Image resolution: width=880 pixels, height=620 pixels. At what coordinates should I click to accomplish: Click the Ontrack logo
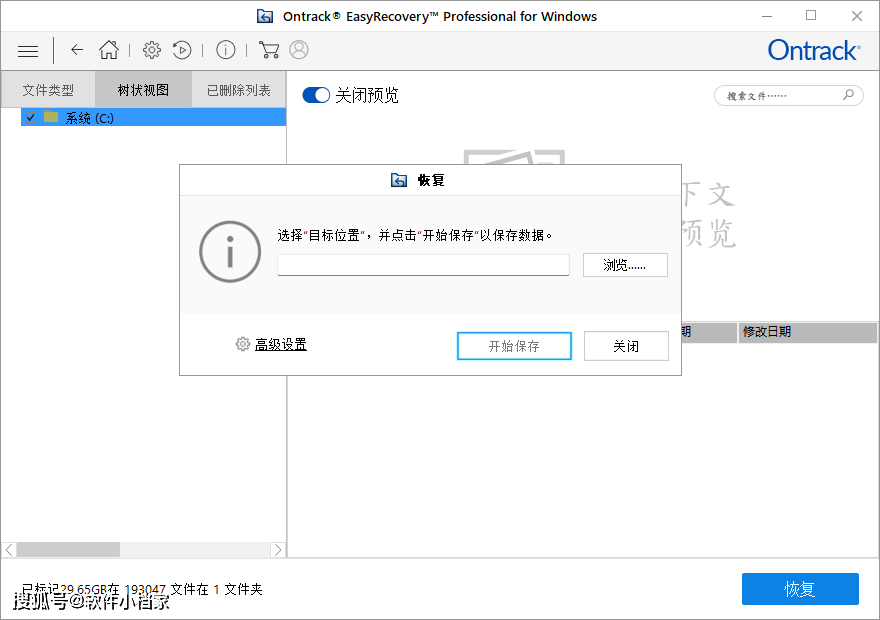tap(814, 50)
